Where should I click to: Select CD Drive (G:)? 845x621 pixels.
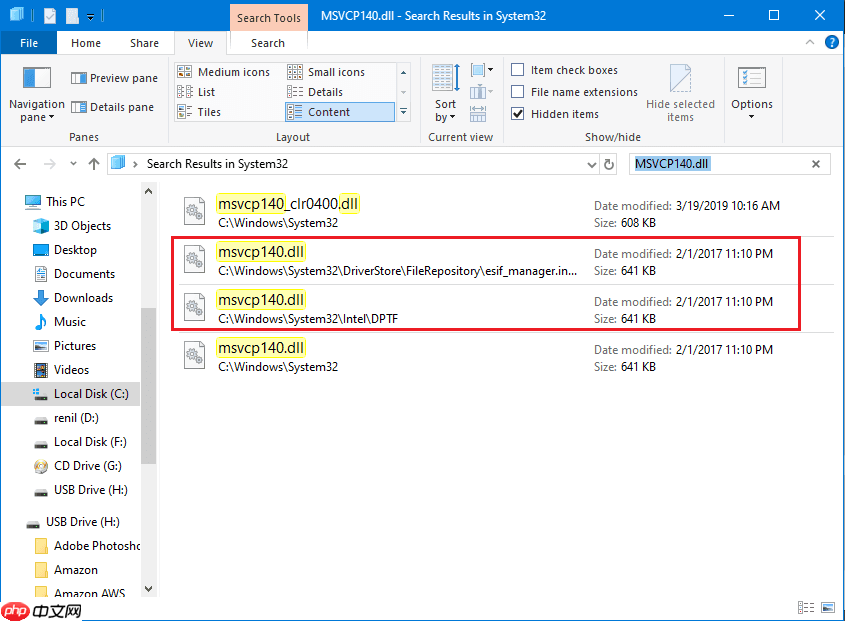77,466
